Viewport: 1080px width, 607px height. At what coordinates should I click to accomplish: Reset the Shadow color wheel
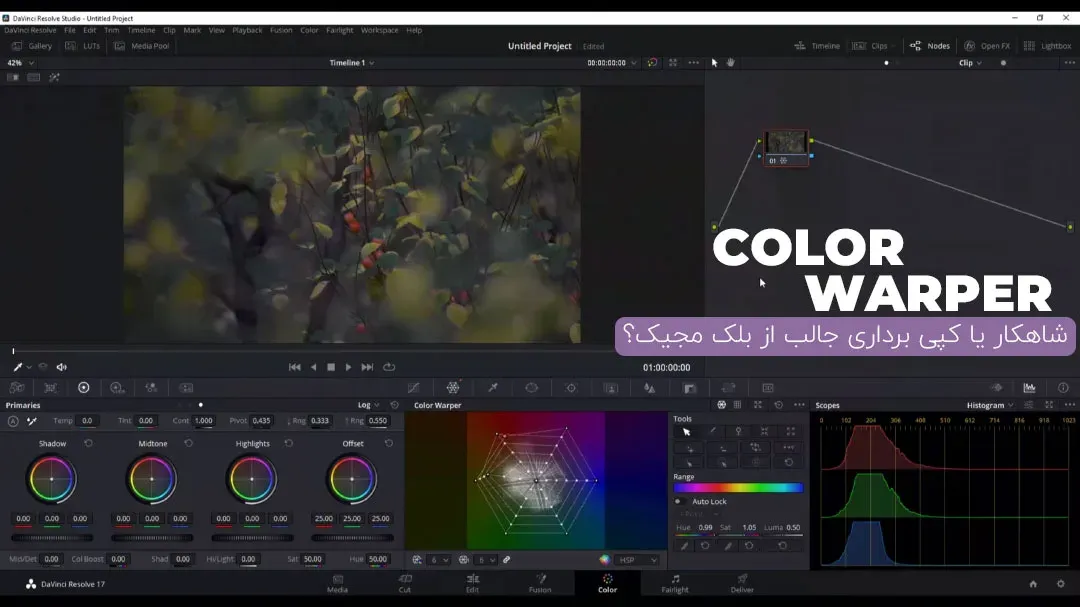[x=88, y=444]
